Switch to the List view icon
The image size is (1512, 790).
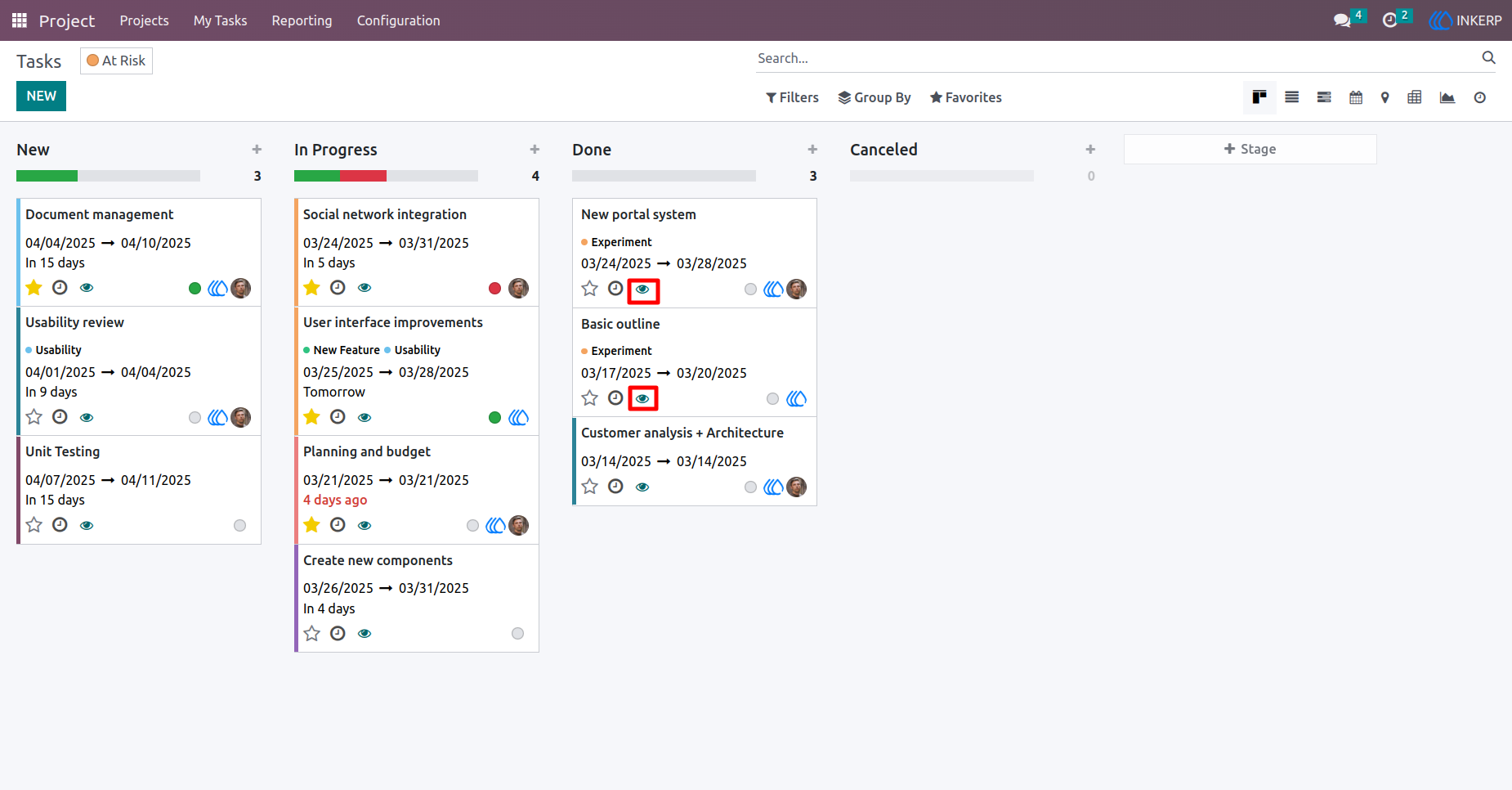pyautogui.click(x=1292, y=97)
